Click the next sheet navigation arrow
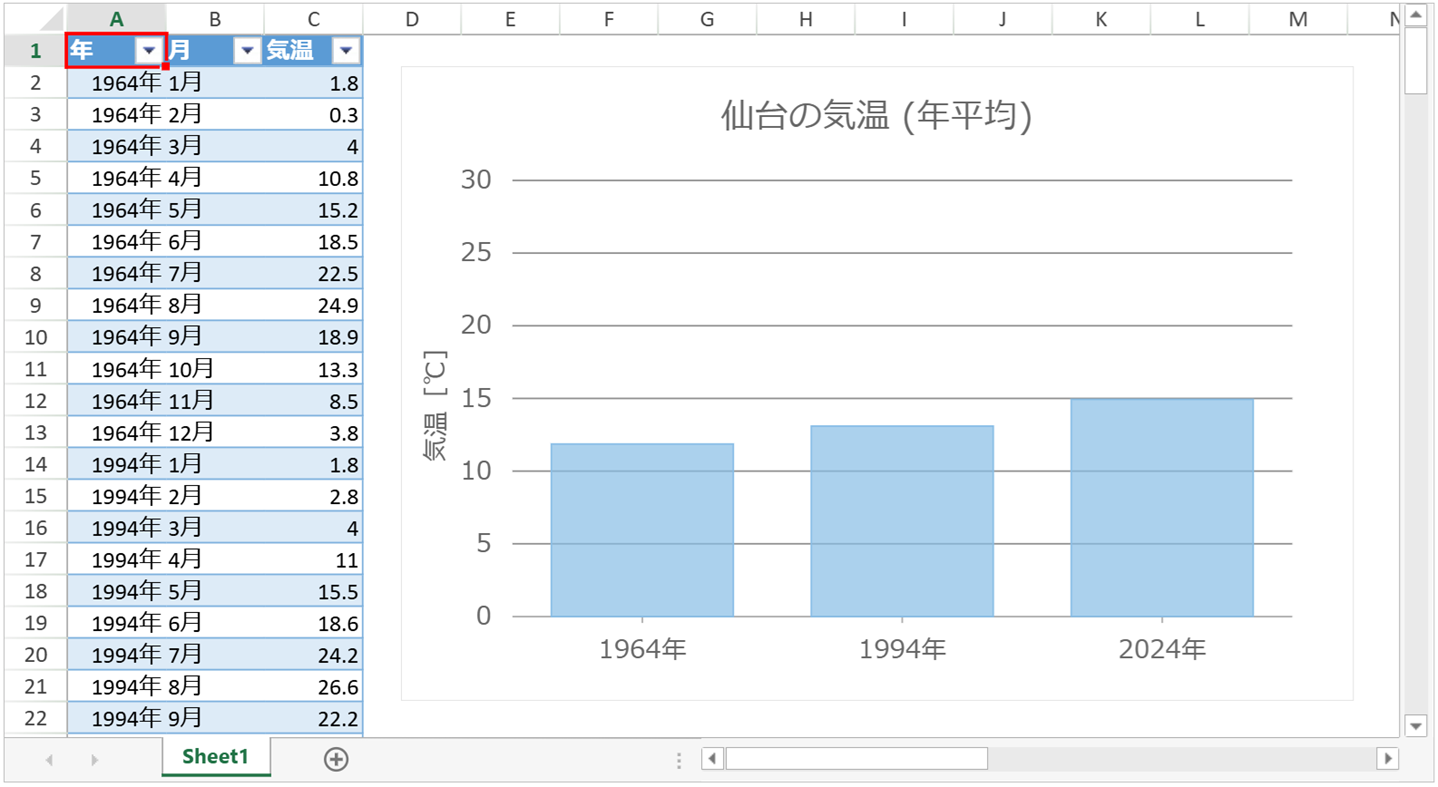 94,760
